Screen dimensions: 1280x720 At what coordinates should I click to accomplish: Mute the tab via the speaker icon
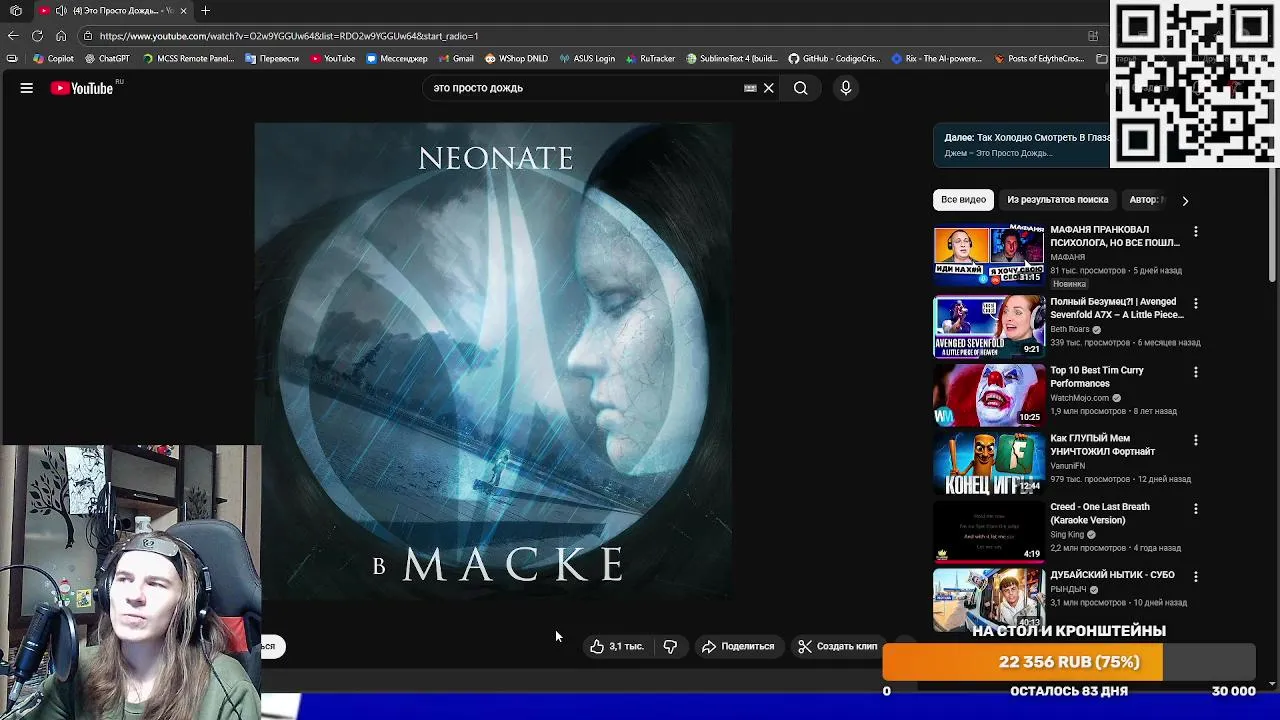[x=61, y=11]
